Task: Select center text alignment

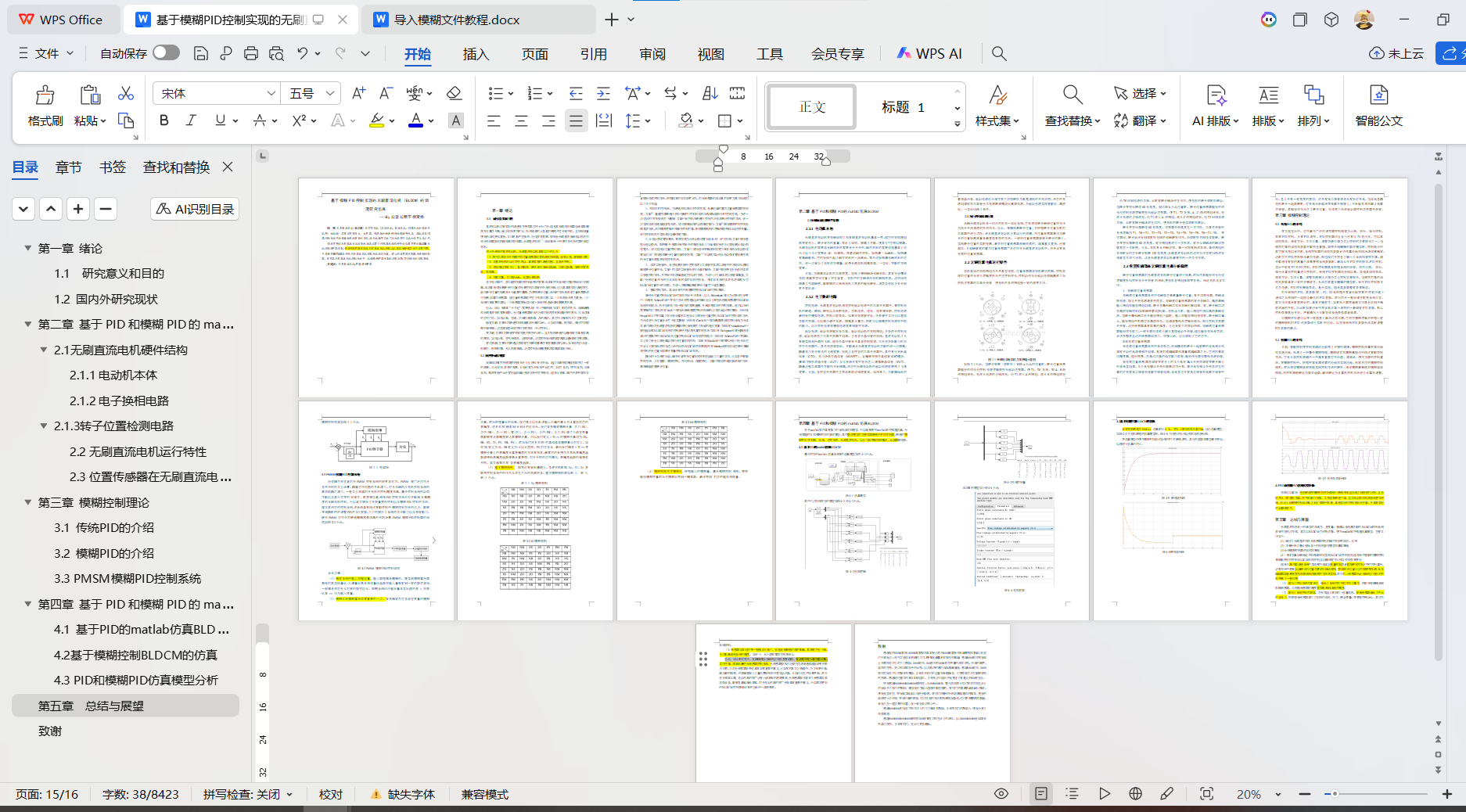Action: click(x=521, y=120)
